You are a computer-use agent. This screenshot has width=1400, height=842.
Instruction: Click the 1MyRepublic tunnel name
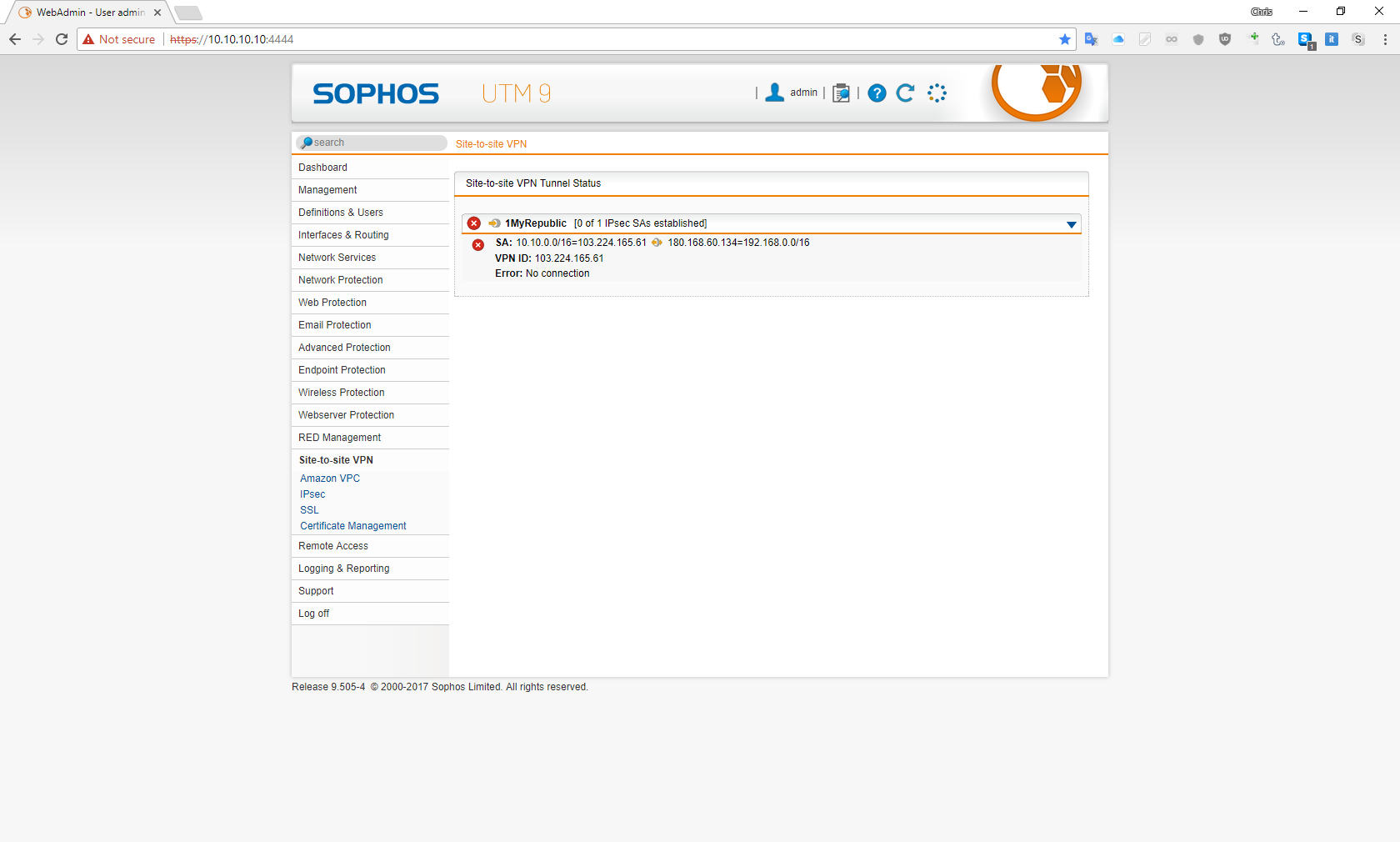[535, 223]
